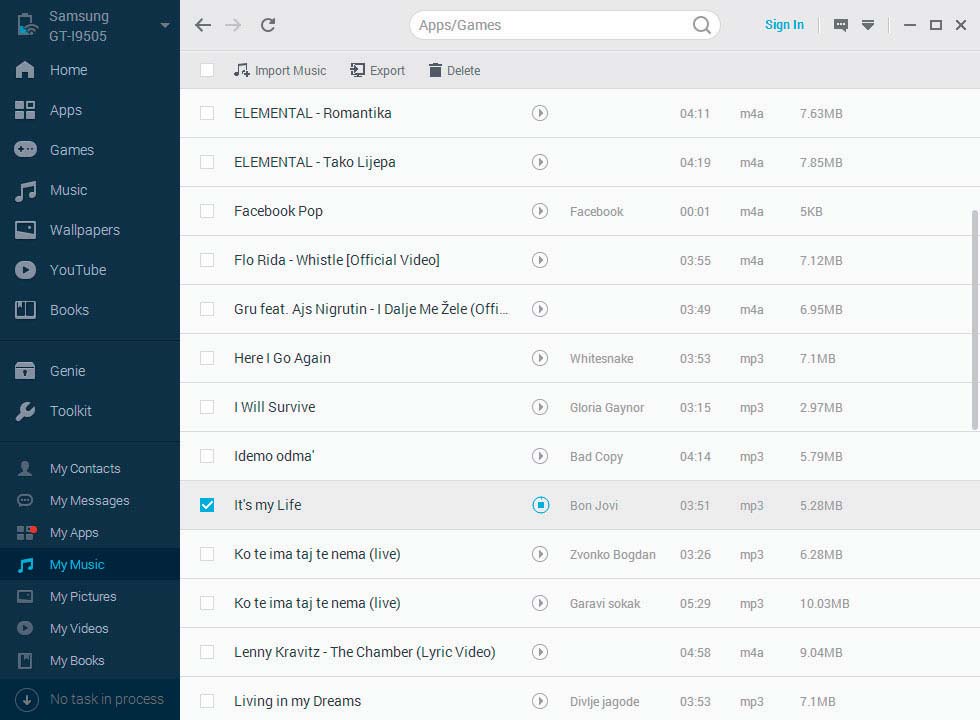Image resolution: width=980 pixels, height=720 pixels.
Task: Open My Videos section
Action: click(x=90, y=628)
